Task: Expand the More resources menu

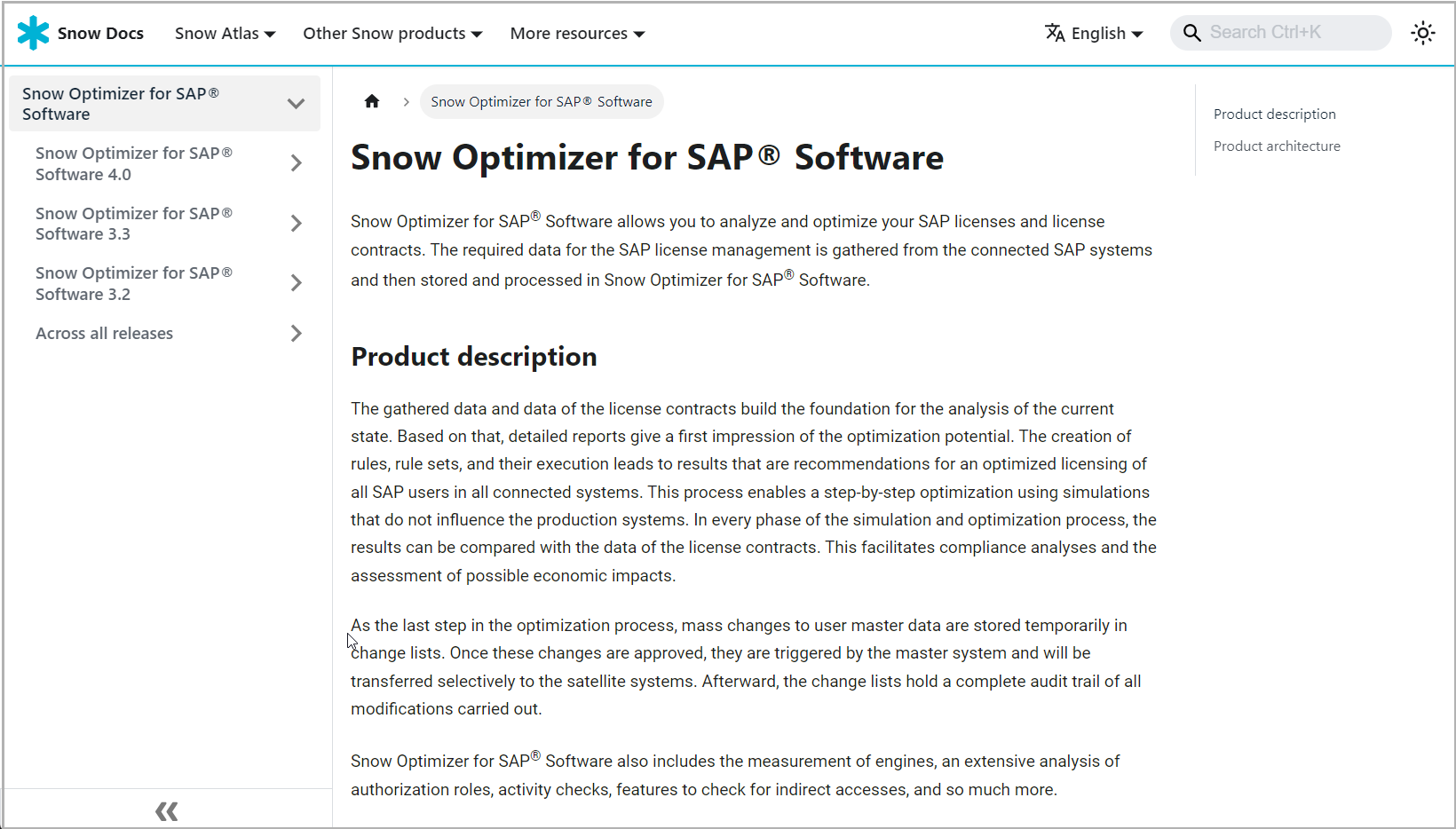Action: pos(577,33)
